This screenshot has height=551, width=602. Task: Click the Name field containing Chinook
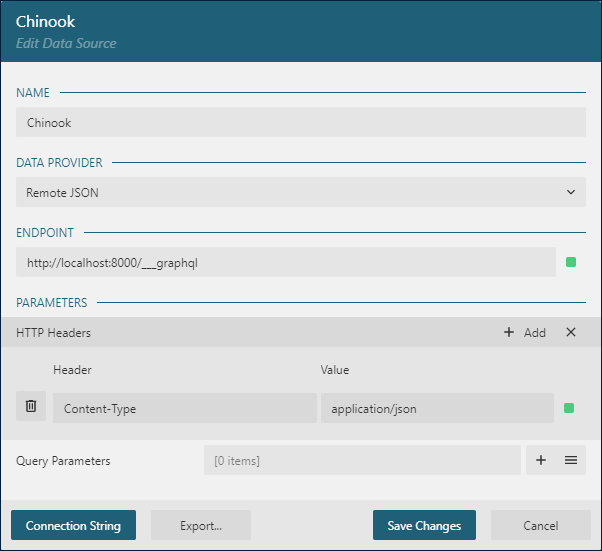coord(300,122)
